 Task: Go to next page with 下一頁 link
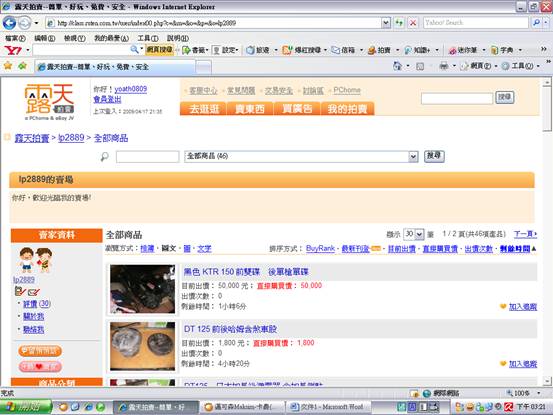pyautogui.click(x=525, y=234)
